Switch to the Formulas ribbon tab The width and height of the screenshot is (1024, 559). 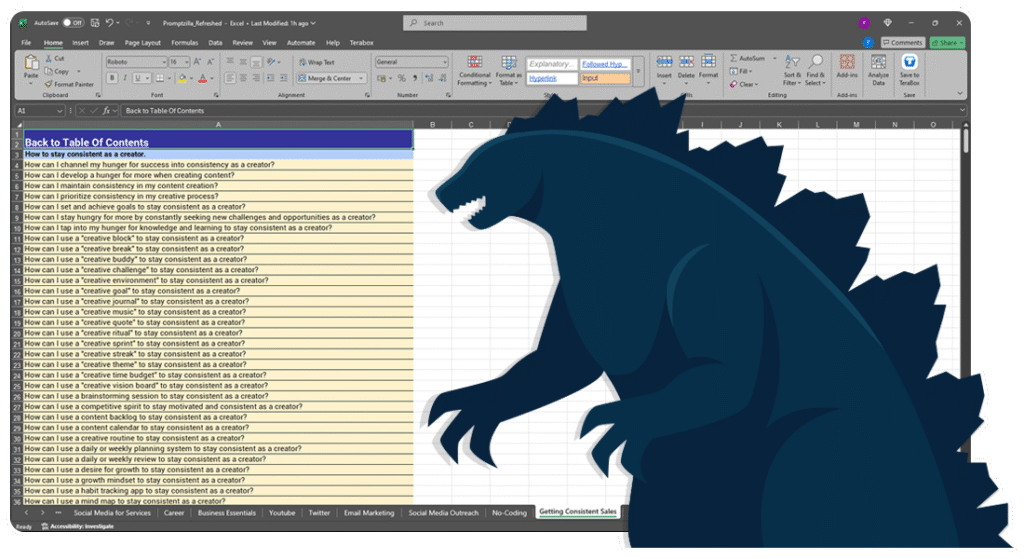184,42
